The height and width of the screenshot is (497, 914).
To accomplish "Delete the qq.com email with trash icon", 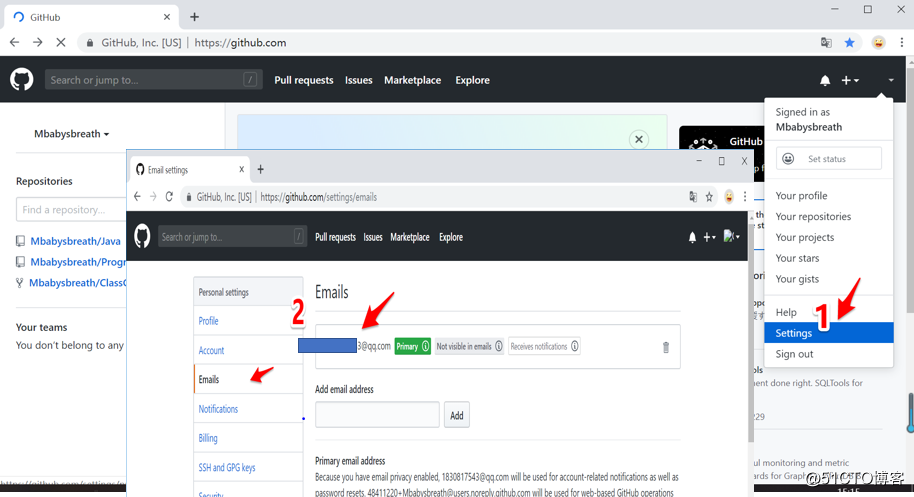I will click(666, 347).
